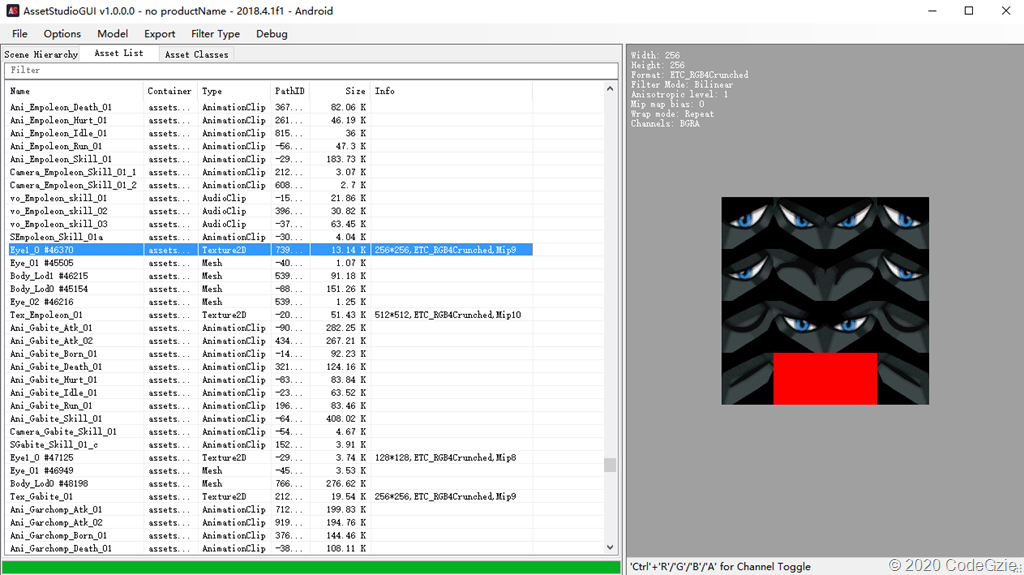The image size is (1024, 575).
Task: Click the 512*512 info of Tex_Empoleon_01
Action: 448,315
